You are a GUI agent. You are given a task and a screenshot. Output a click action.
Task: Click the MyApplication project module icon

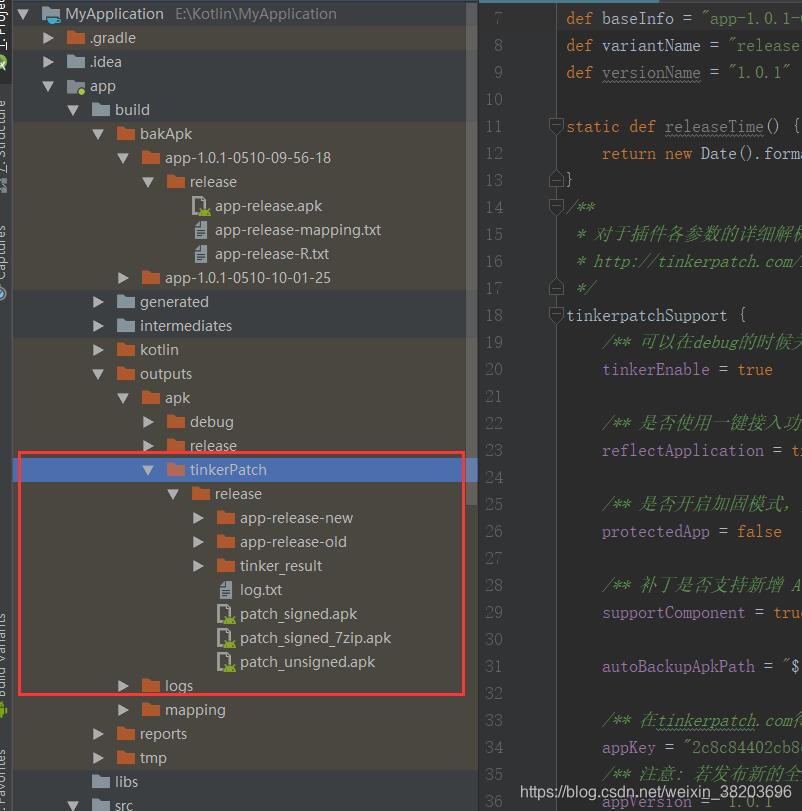51,14
